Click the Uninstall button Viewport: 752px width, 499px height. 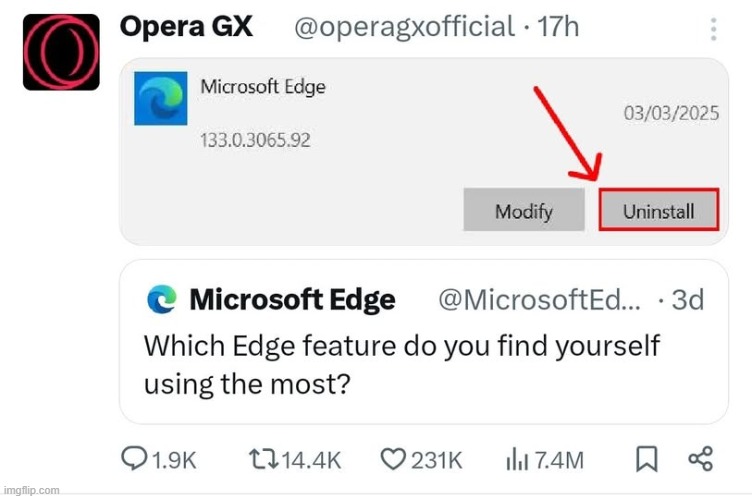point(658,210)
